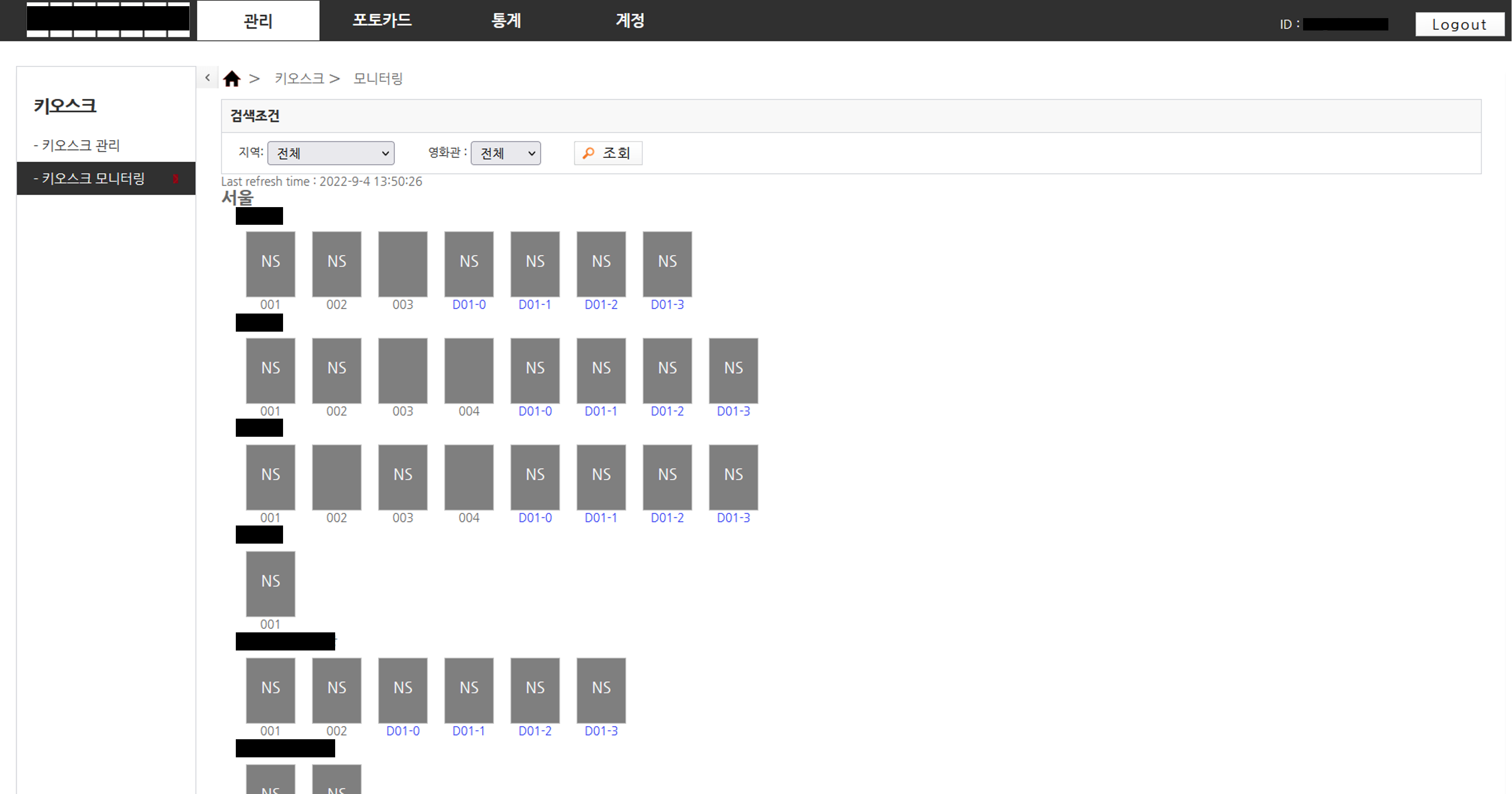Click blank kiosk tile 003 in first row
Screen dimensions: 1512x794
click(403, 264)
